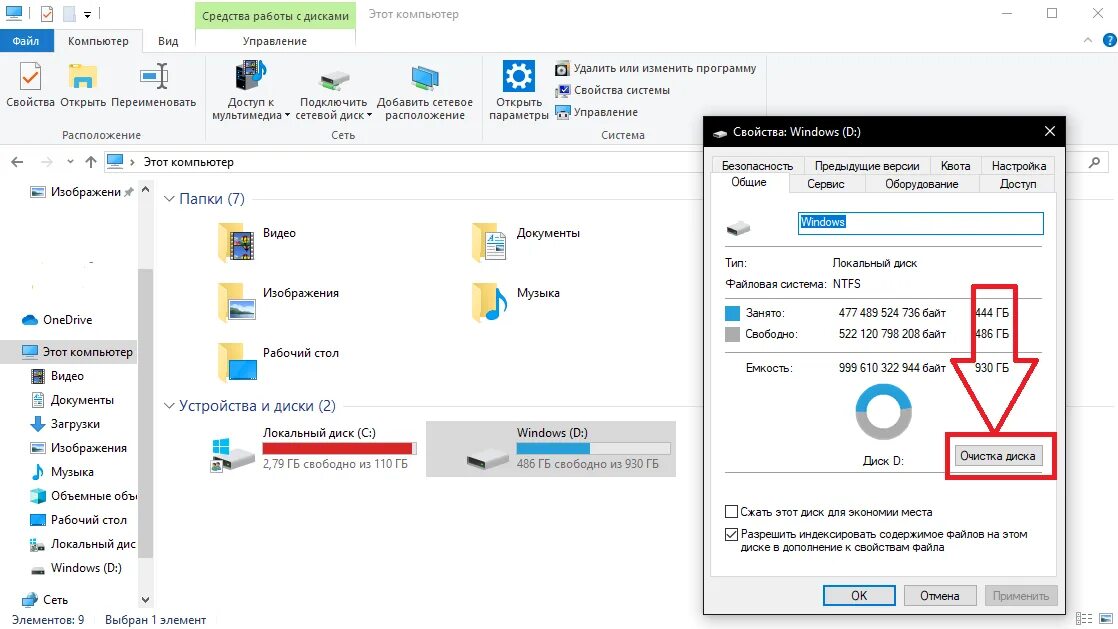Click pinned Изображения quick access item

pos(81,192)
